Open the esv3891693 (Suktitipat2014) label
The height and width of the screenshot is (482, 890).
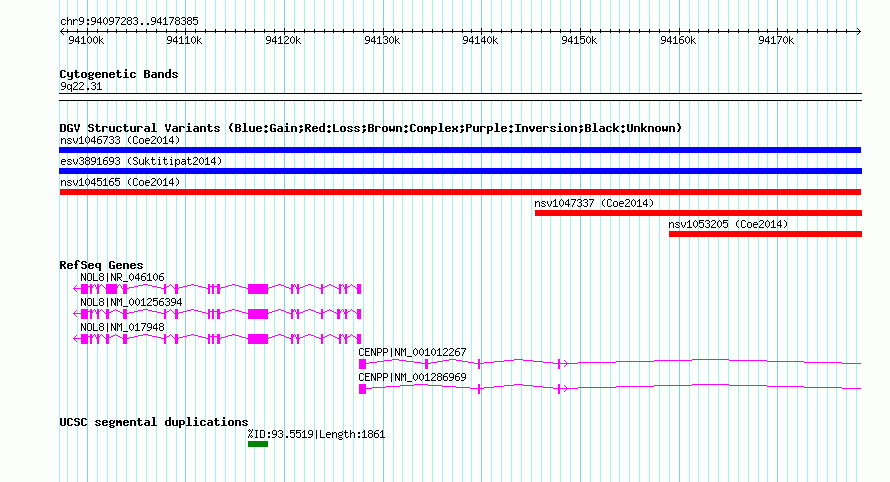point(141,161)
